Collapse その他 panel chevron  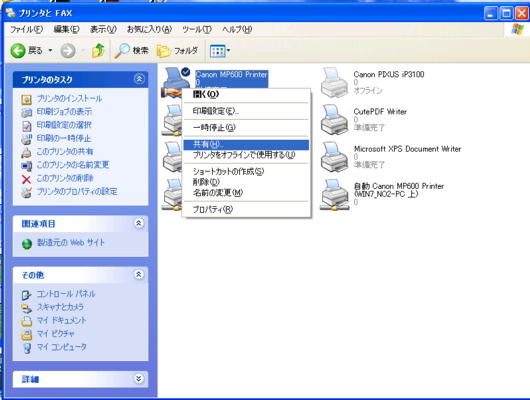(x=139, y=275)
